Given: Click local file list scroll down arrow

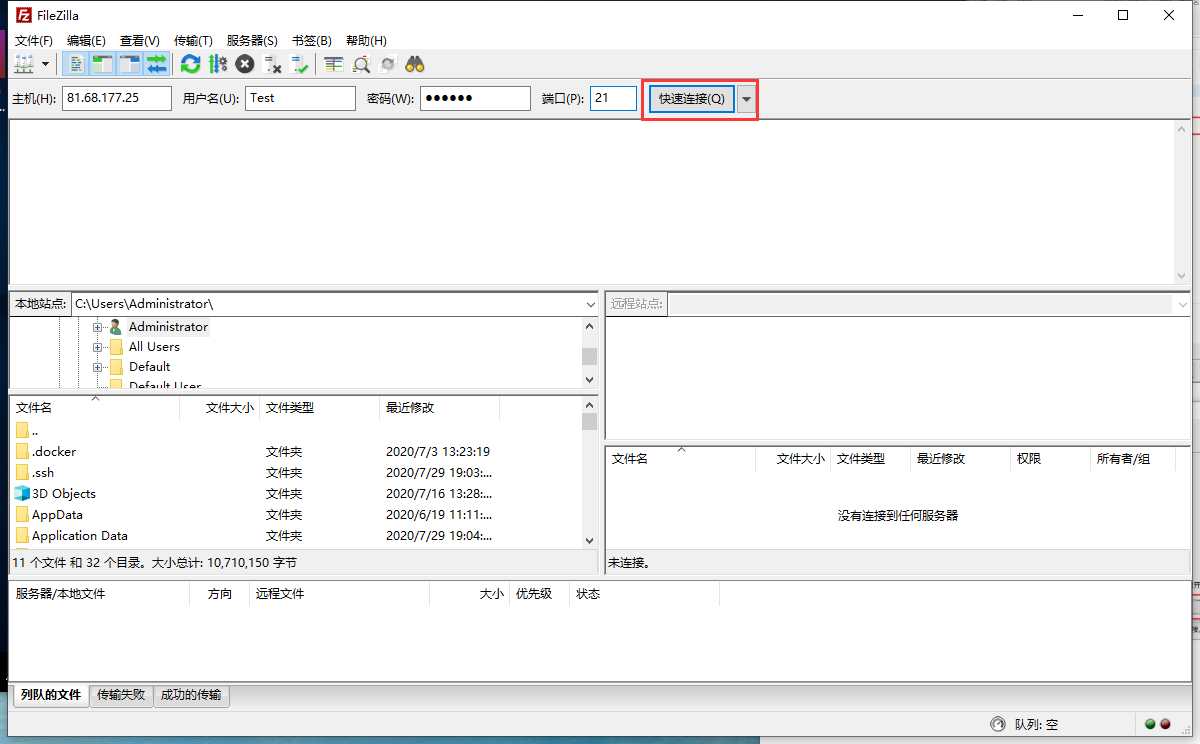Looking at the screenshot, I should [590, 540].
